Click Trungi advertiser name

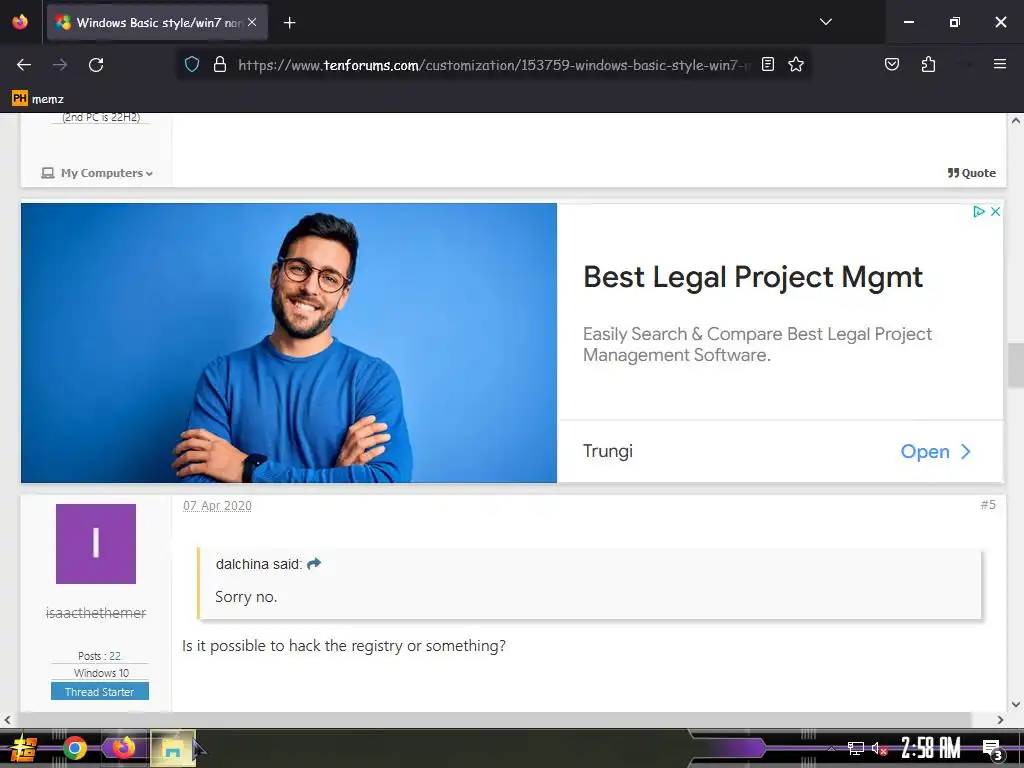[607, 451]
